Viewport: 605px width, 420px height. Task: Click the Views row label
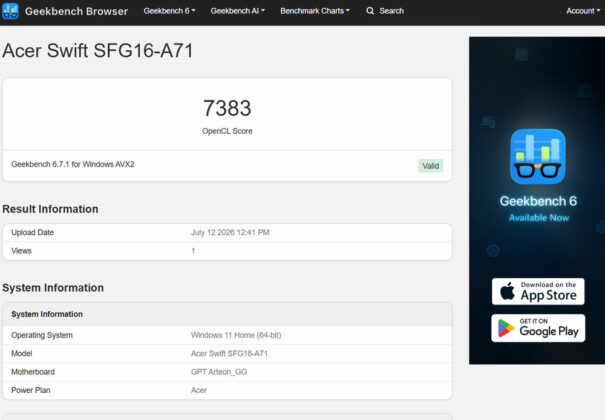21,251
